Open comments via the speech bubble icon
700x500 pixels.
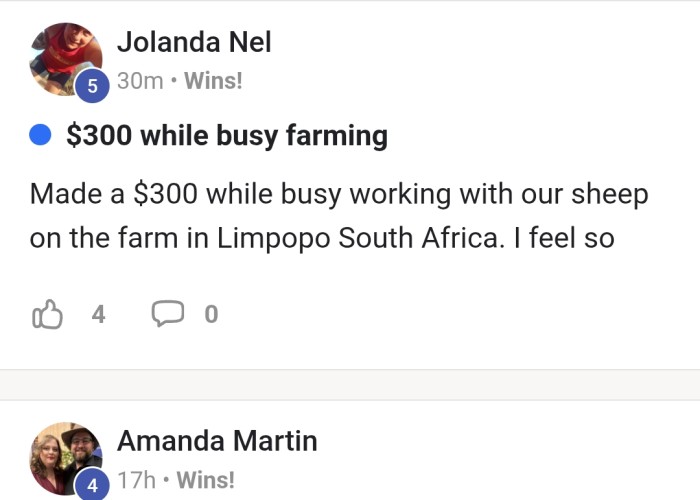pyautogui.click(x=167, y=313)
